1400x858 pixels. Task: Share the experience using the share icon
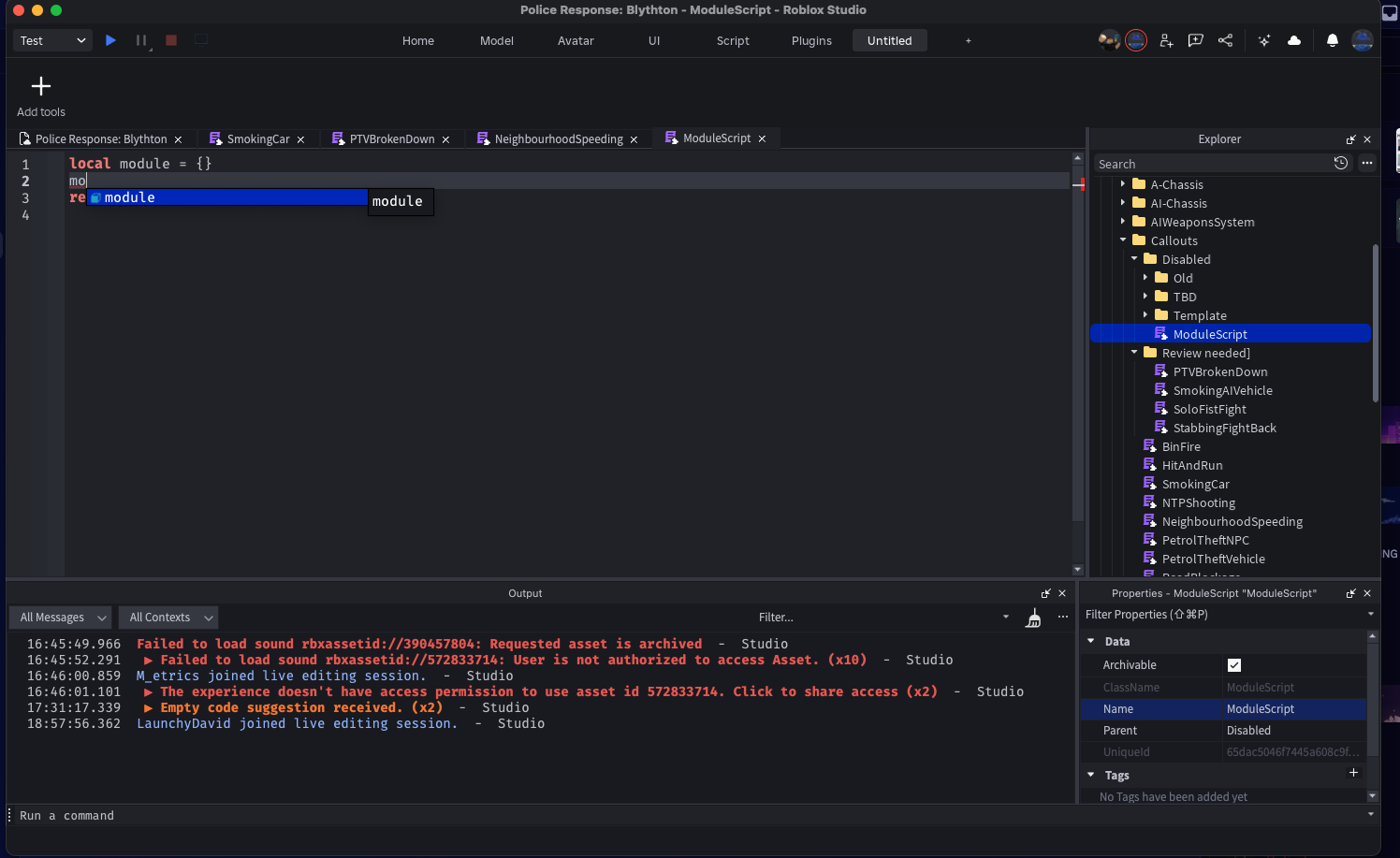tap(1226, 40)
